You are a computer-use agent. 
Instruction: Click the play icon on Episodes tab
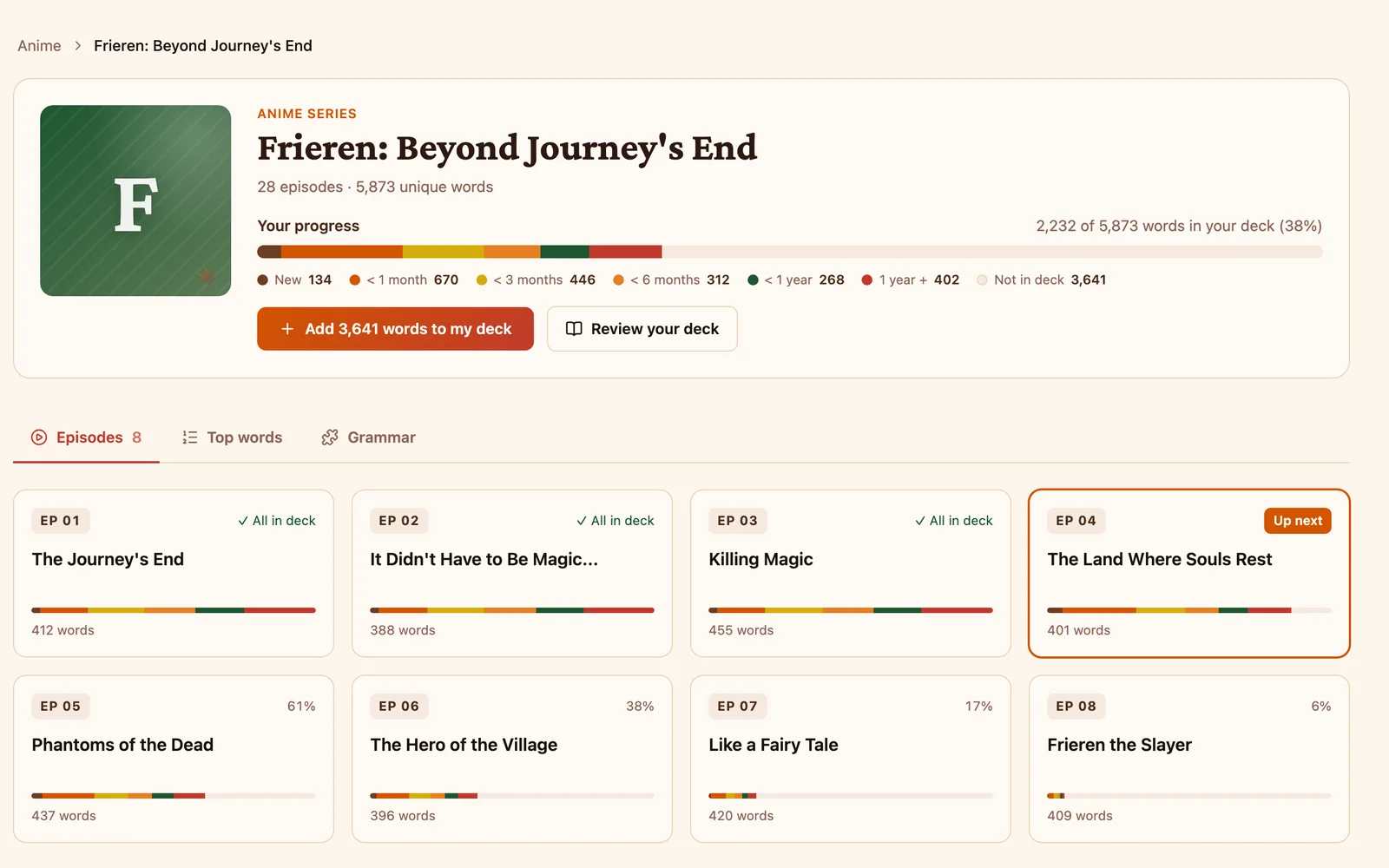pyautogui.click(x=39, y=437)
